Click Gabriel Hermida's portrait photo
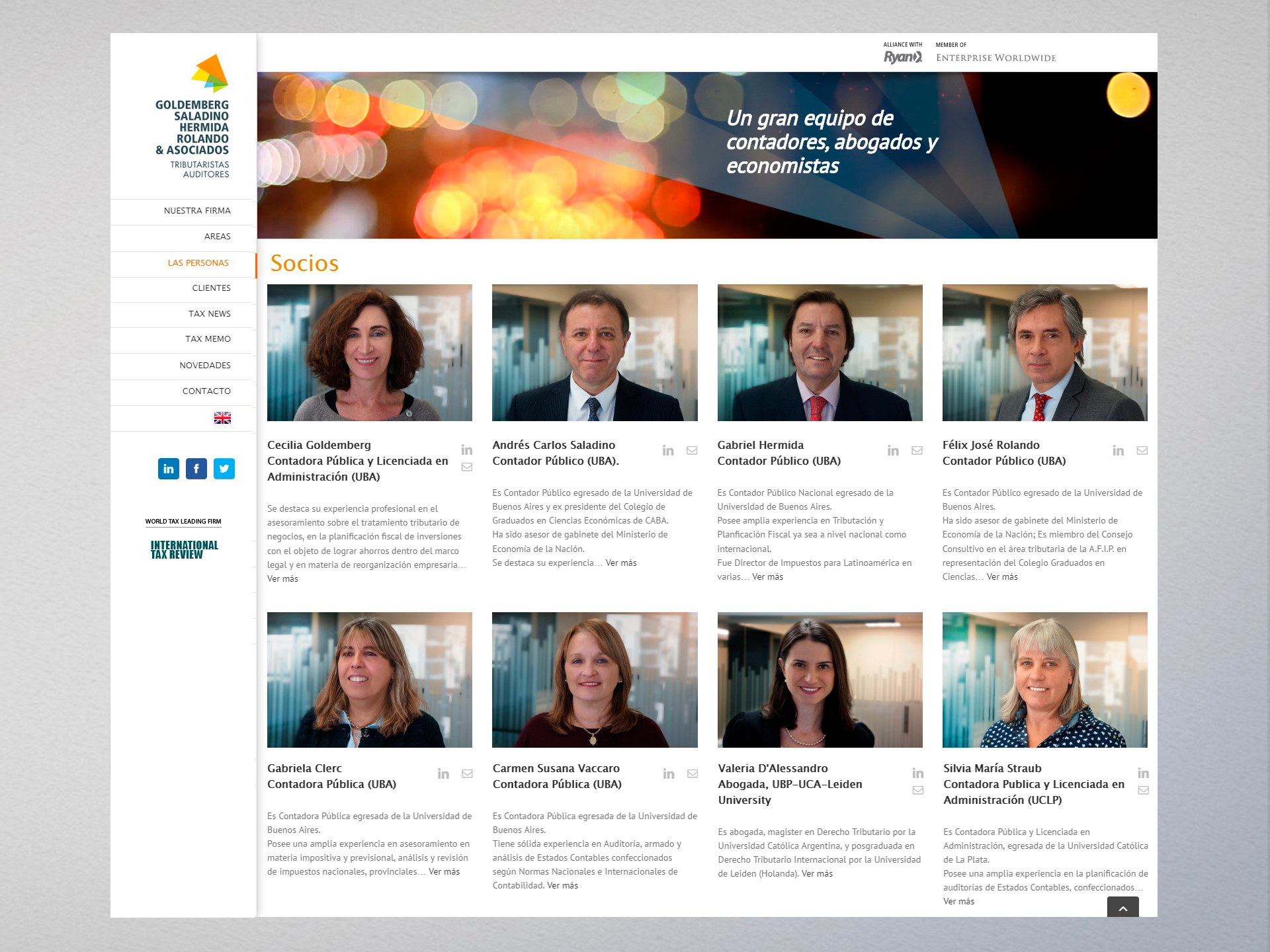This screenshot has height=952, width=1270. pyautogui.click(x=820, y=352)
